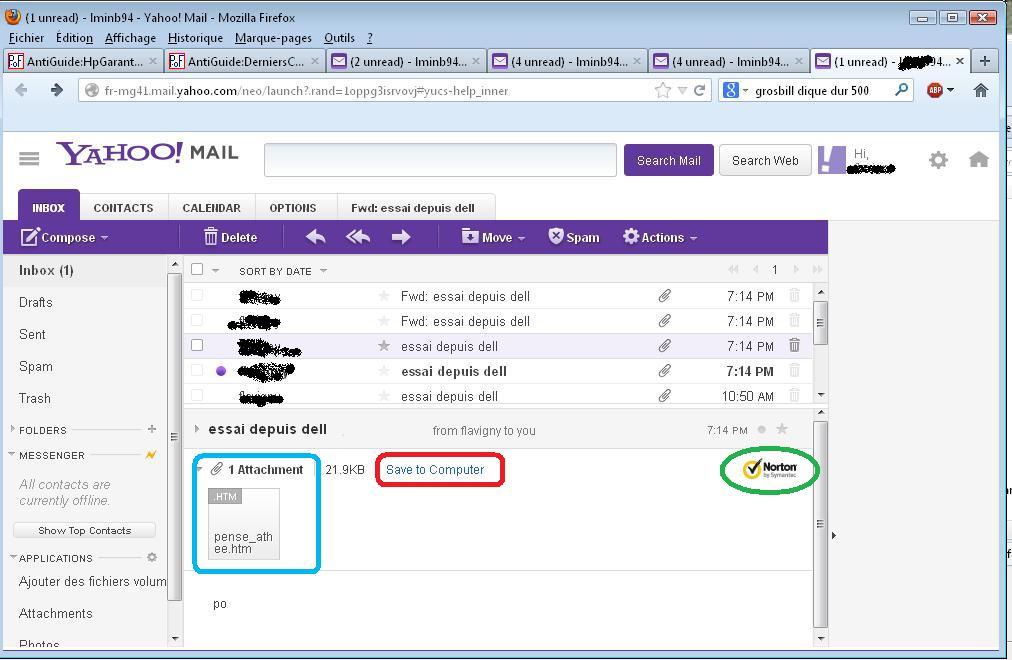This screenshot has width=1012, height=660.
Task: Collapse the APPLICATIONS section
Action: click(x=13, y=557)
